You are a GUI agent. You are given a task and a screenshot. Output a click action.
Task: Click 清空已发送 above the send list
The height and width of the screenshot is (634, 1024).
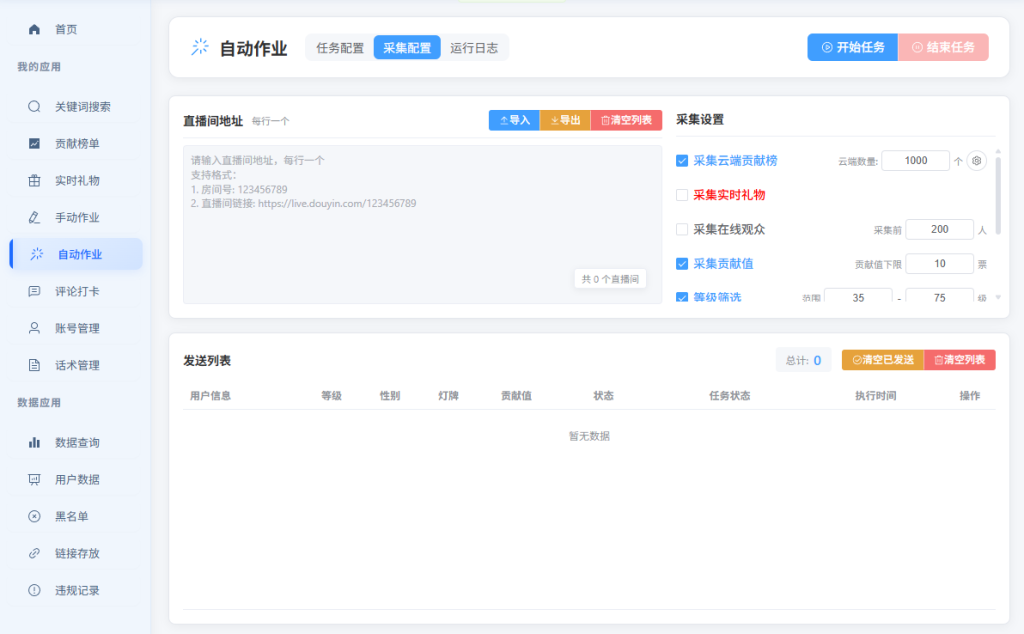(882, 359)
